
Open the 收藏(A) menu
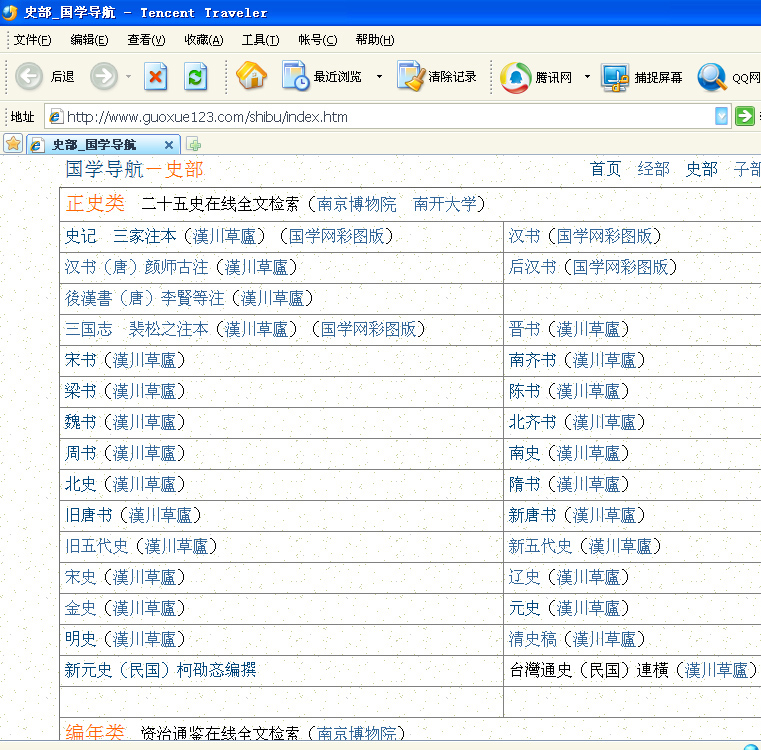pos(204,40)
